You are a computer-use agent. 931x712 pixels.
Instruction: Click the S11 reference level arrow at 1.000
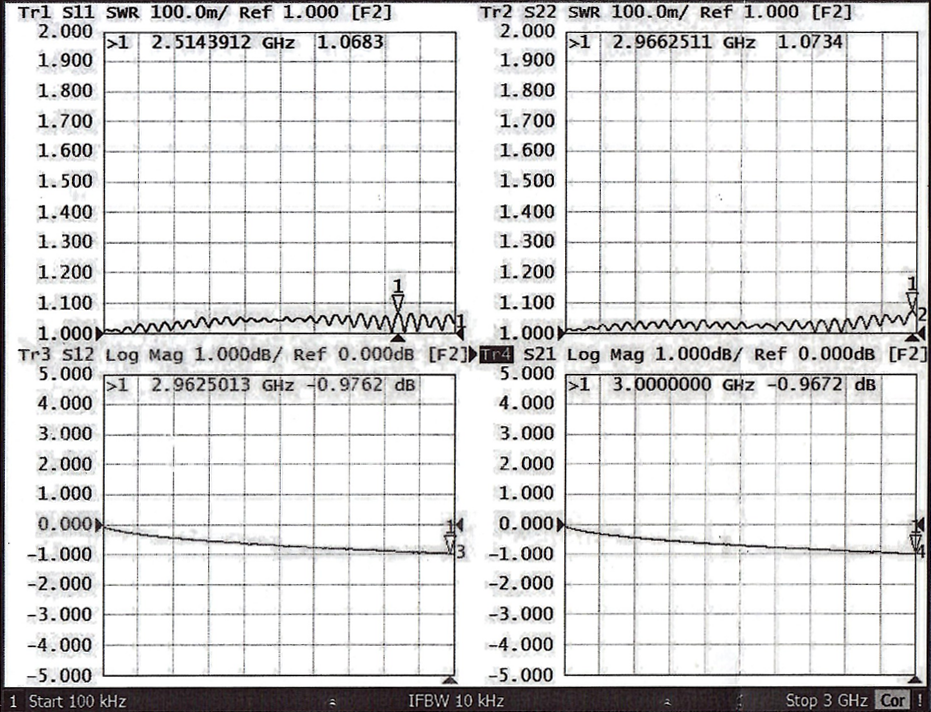click(99, 332)
